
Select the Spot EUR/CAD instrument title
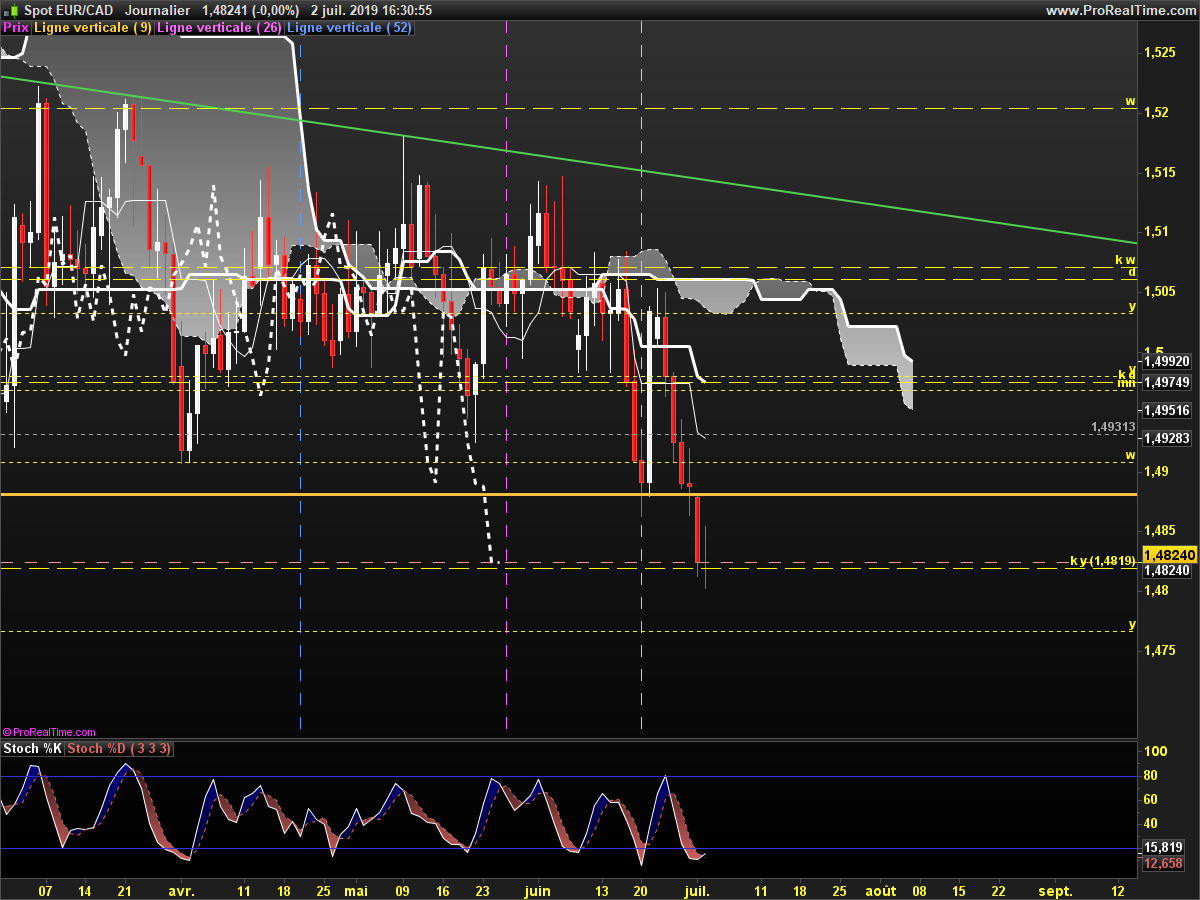click(x=68, y=10)
